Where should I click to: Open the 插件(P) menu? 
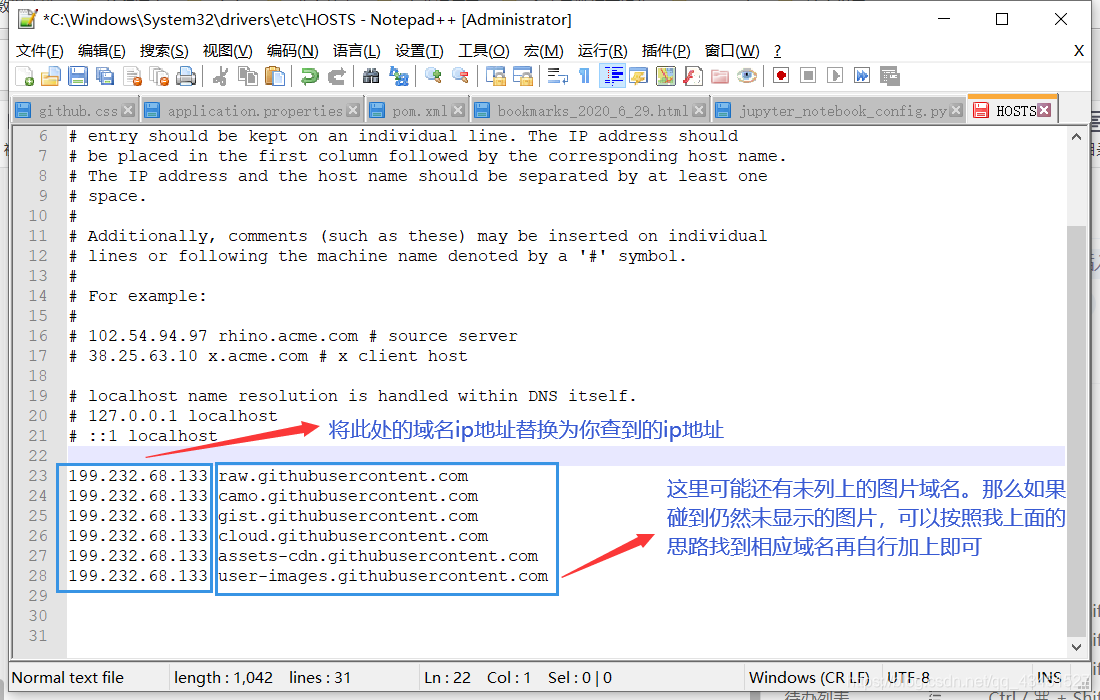(x=666, y=51)
